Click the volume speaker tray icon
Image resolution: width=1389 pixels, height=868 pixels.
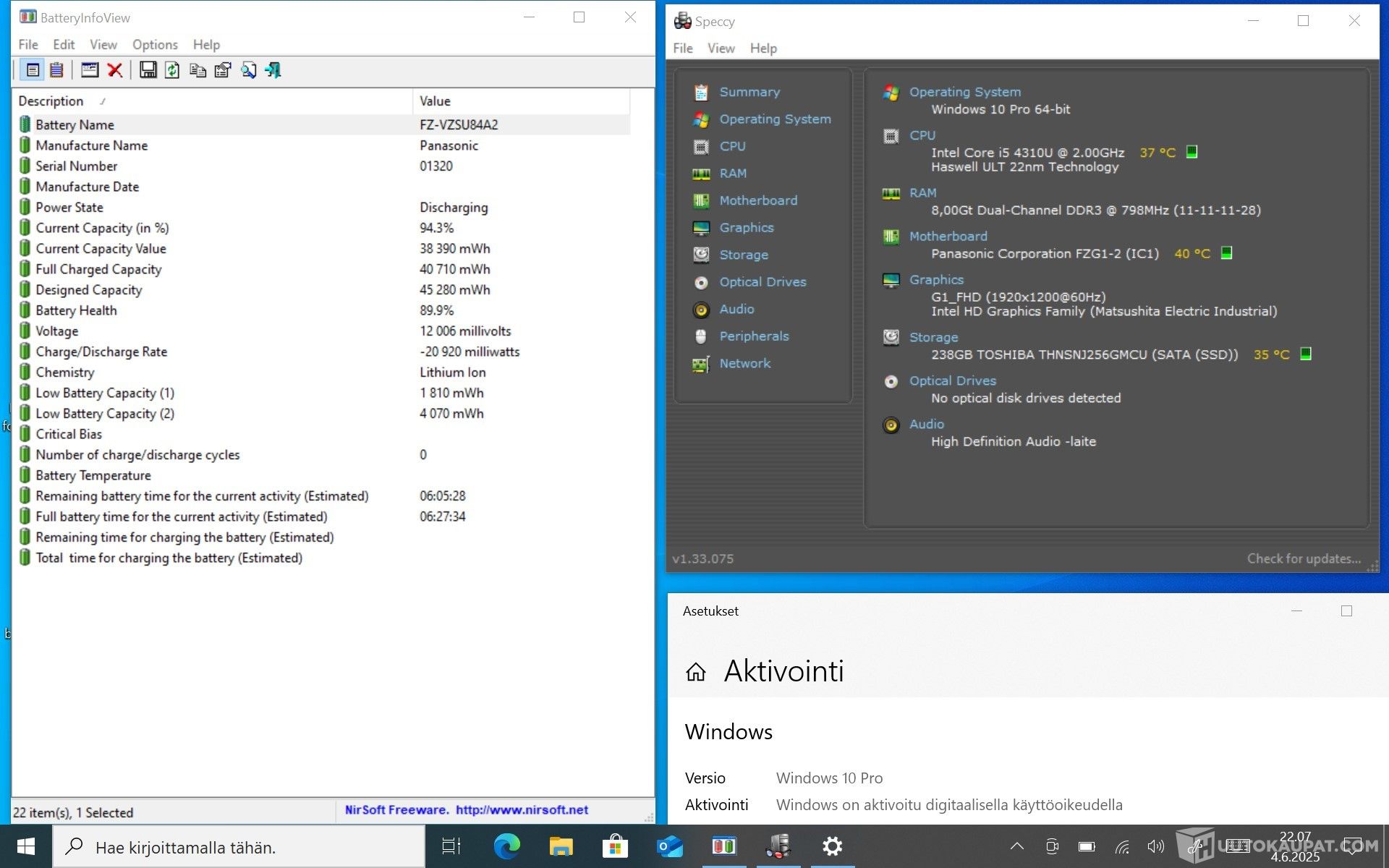pos(1155,846)
